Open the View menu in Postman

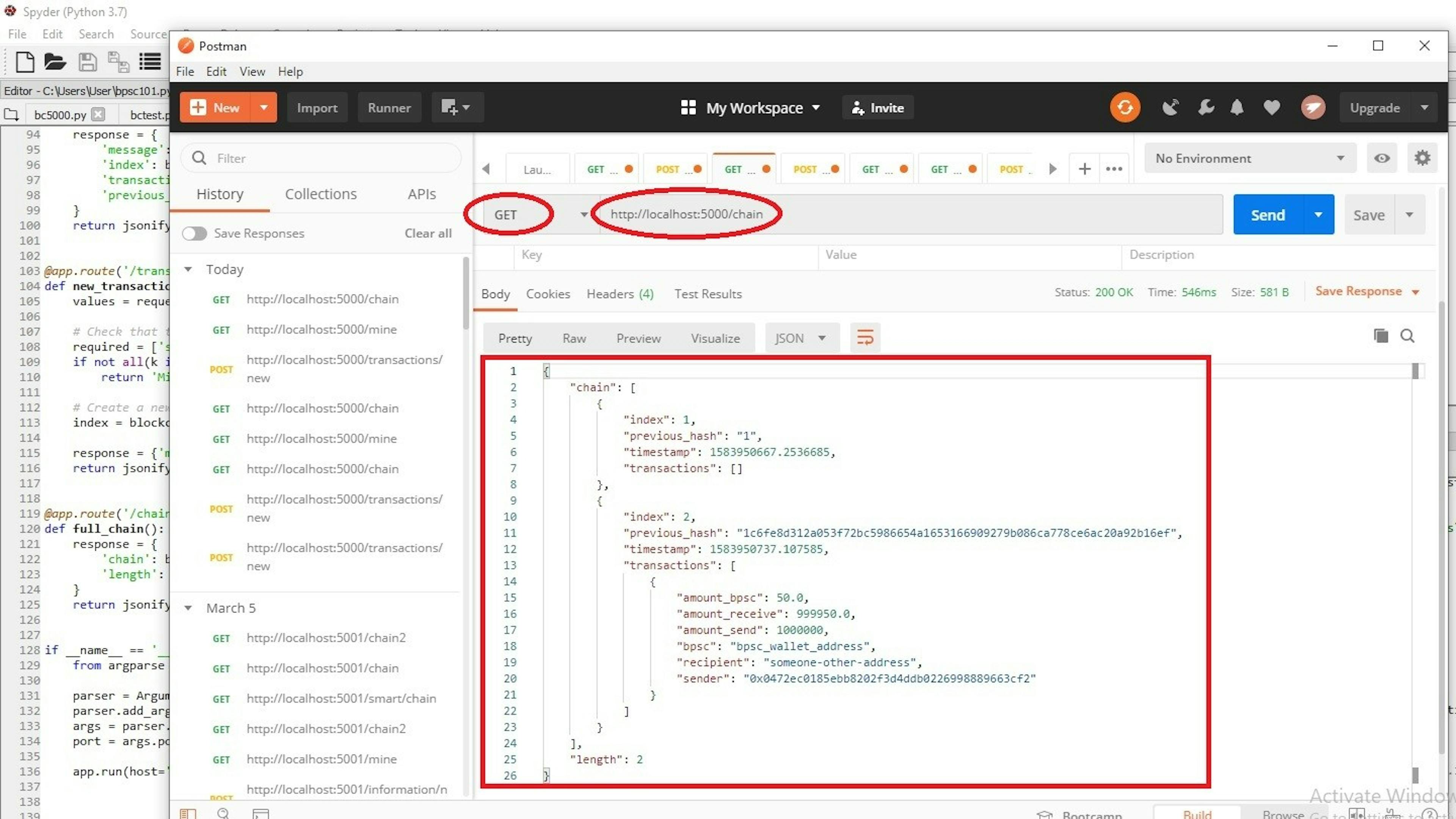[252, 72]
